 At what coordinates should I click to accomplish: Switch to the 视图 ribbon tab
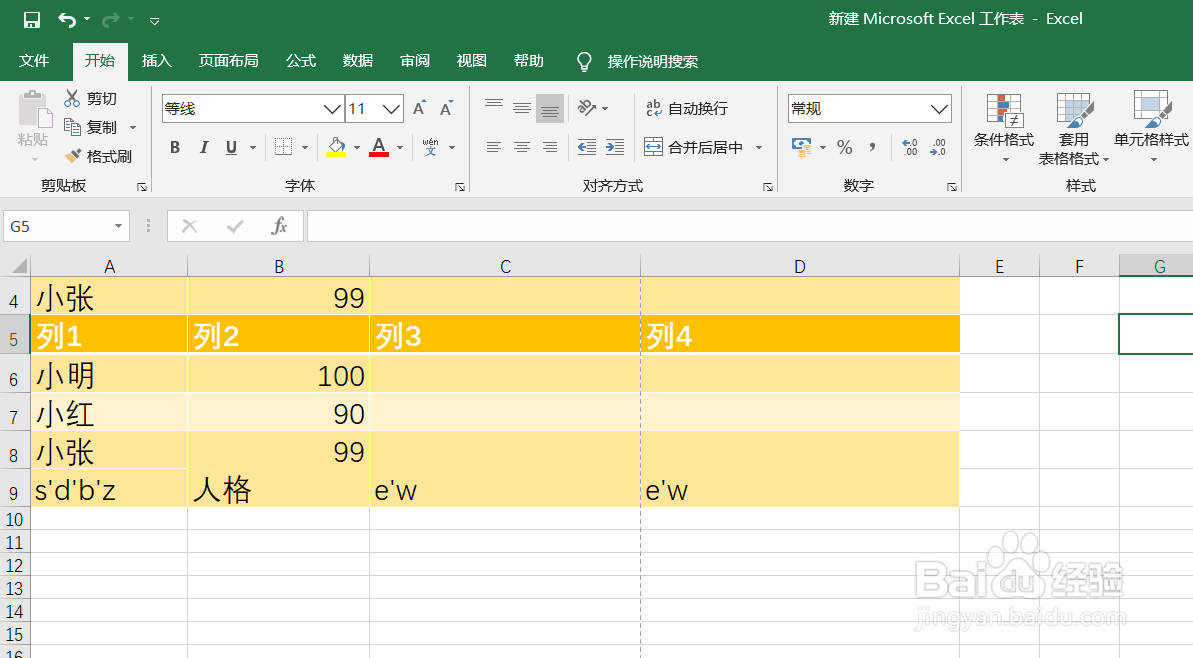coord(471,61)
